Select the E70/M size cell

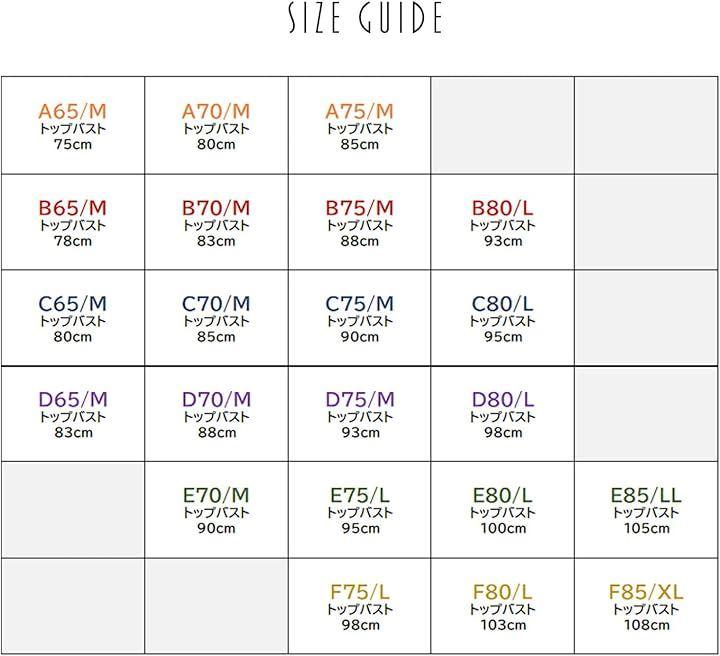(216, 510)
